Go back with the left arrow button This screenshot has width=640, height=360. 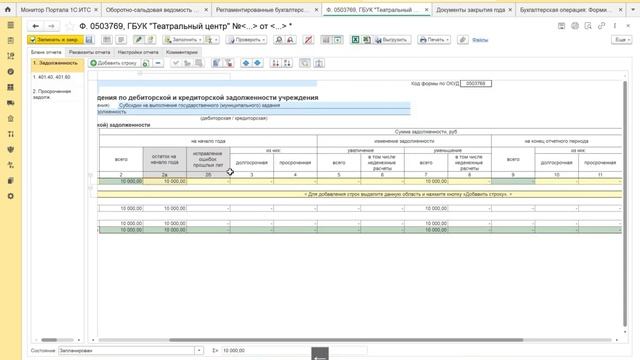[36, 26]
